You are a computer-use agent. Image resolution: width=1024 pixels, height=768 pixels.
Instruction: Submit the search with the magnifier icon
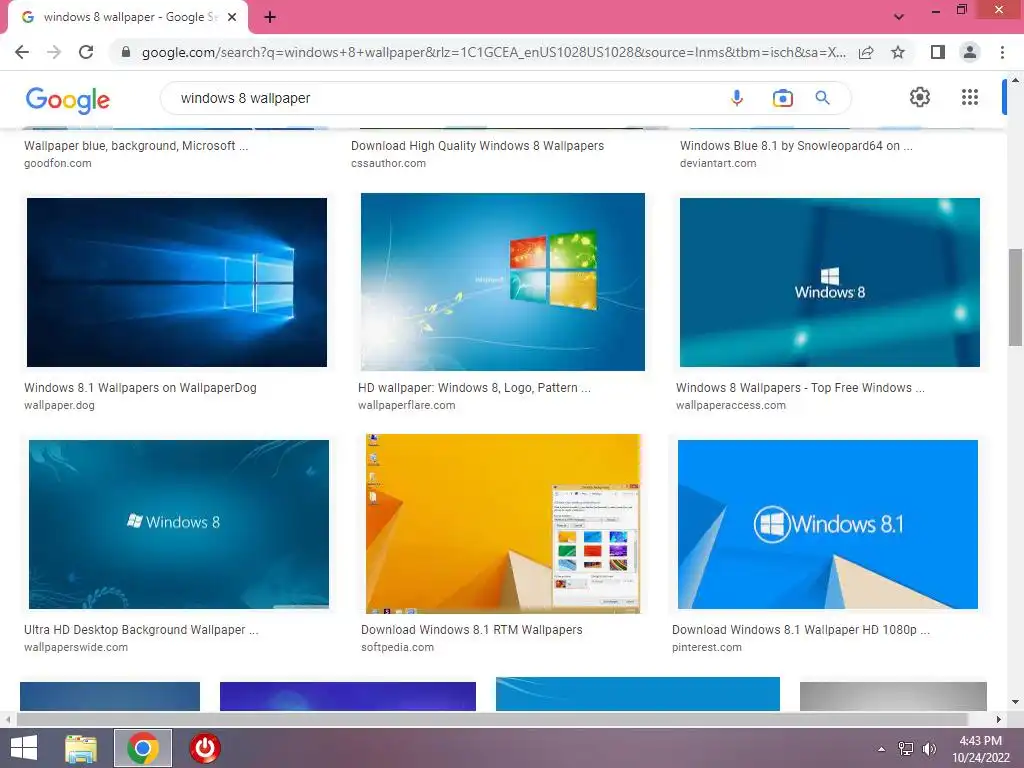(x=823, y=98)
